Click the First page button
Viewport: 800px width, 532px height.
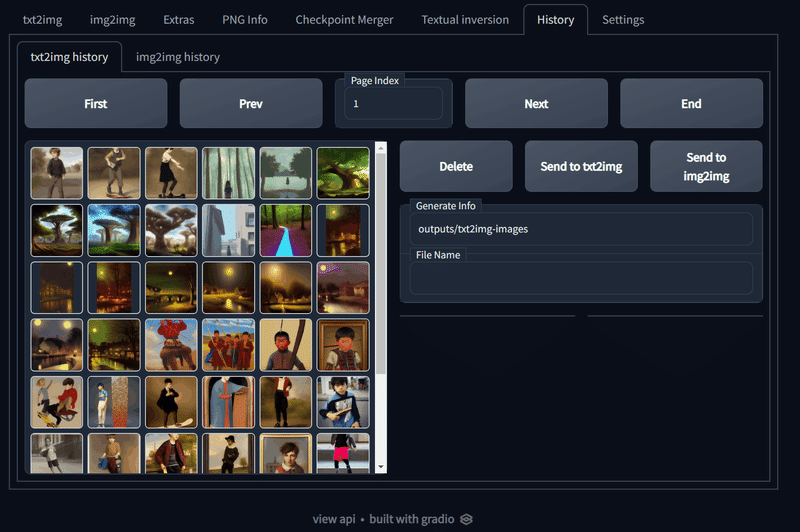[96, 104]
